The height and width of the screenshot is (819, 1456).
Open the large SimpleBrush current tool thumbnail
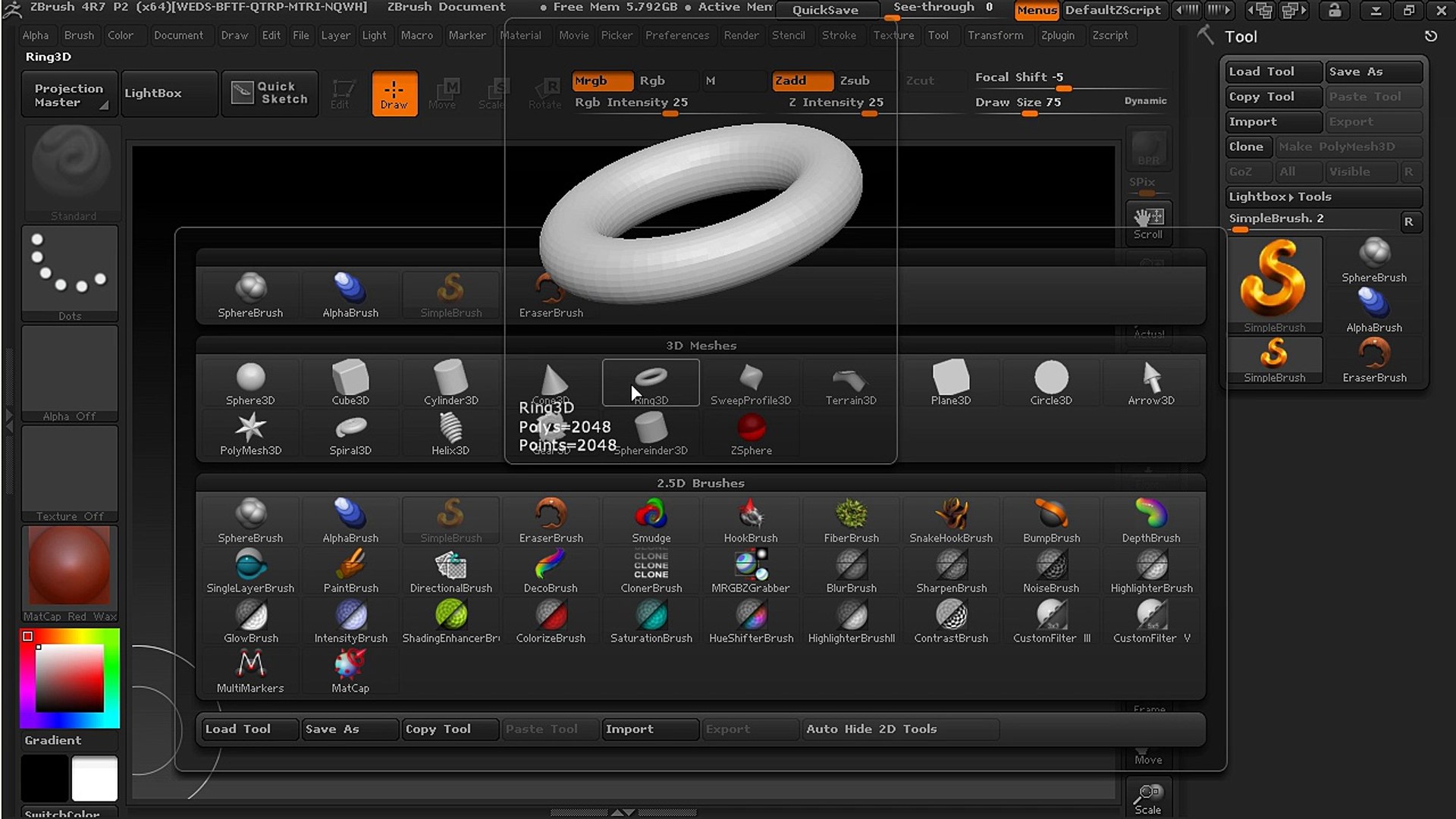[1274, 284]
